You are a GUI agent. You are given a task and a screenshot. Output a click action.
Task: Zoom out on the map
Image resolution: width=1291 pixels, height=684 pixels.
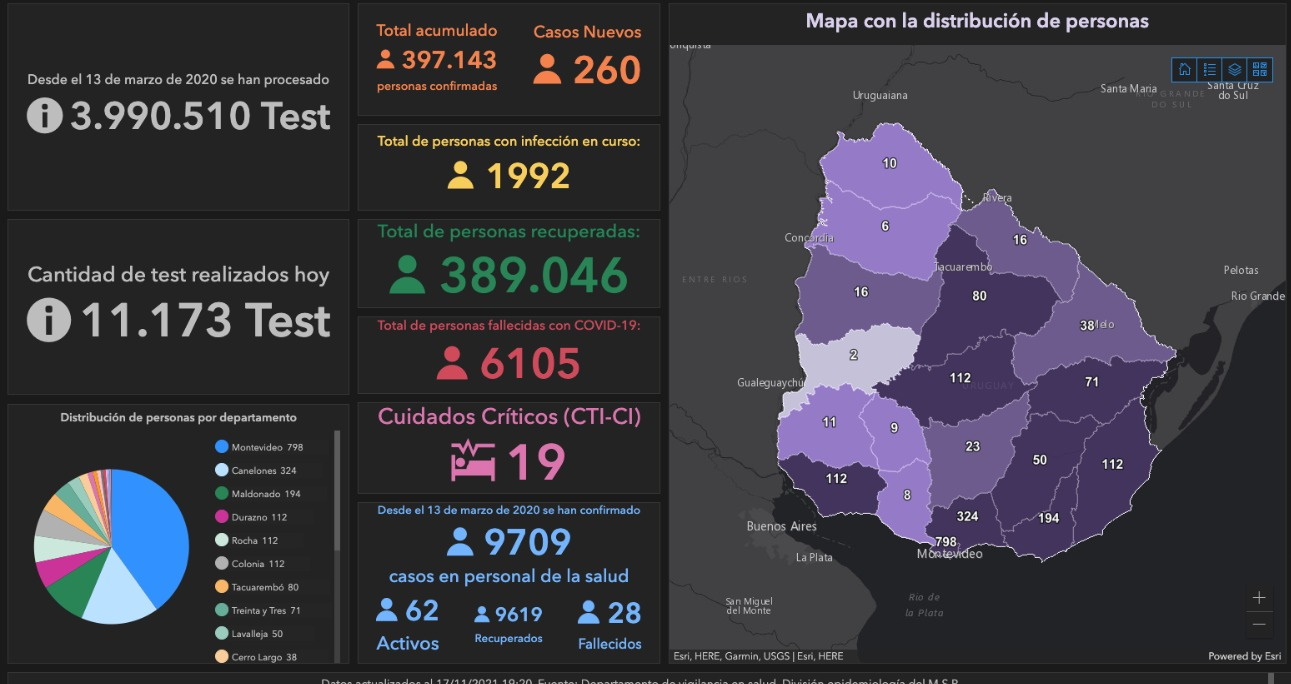[x=1259, y=624]
